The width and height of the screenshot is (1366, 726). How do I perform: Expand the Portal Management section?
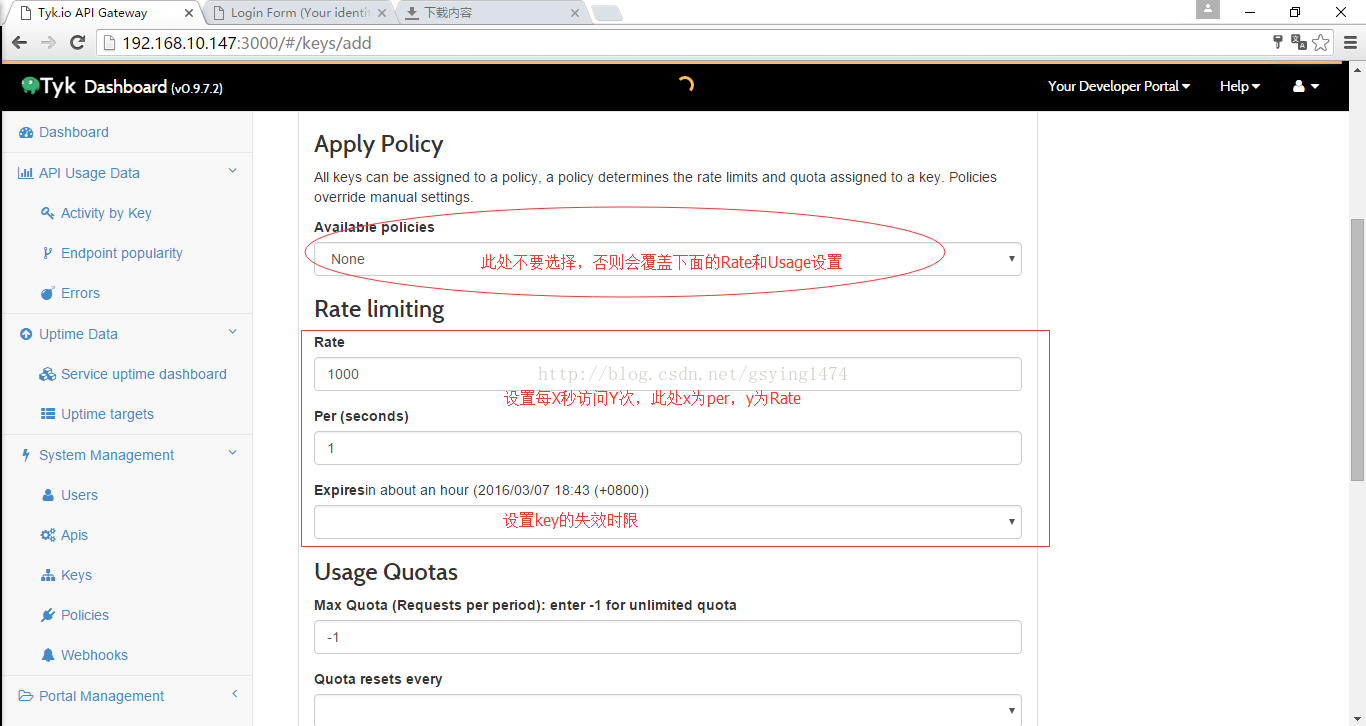tap(235, 694)
